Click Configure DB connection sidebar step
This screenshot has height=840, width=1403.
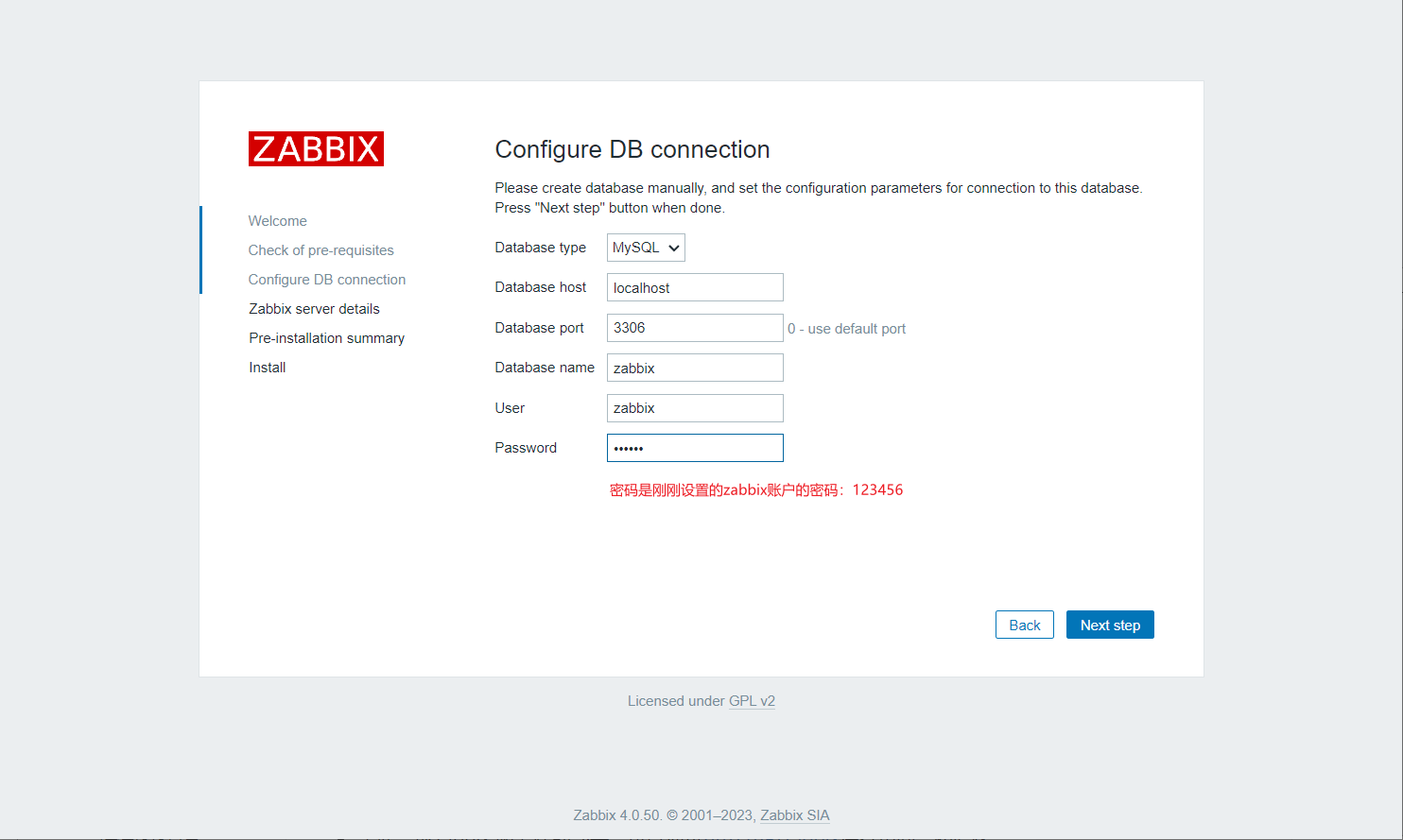pyautogui.click(x=326, y=280)
